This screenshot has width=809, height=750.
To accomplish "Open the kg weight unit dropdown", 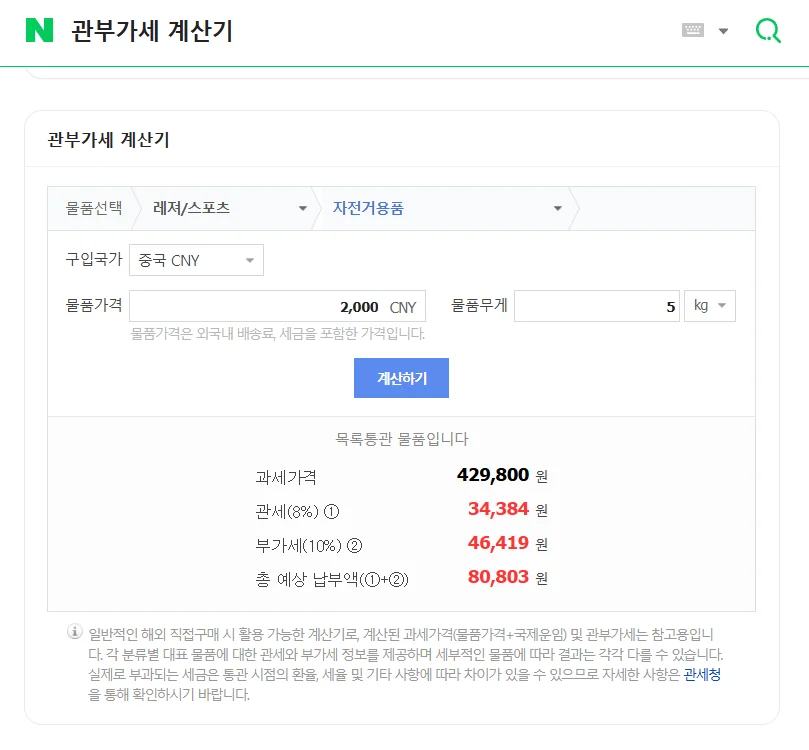I will coord(709,306).
